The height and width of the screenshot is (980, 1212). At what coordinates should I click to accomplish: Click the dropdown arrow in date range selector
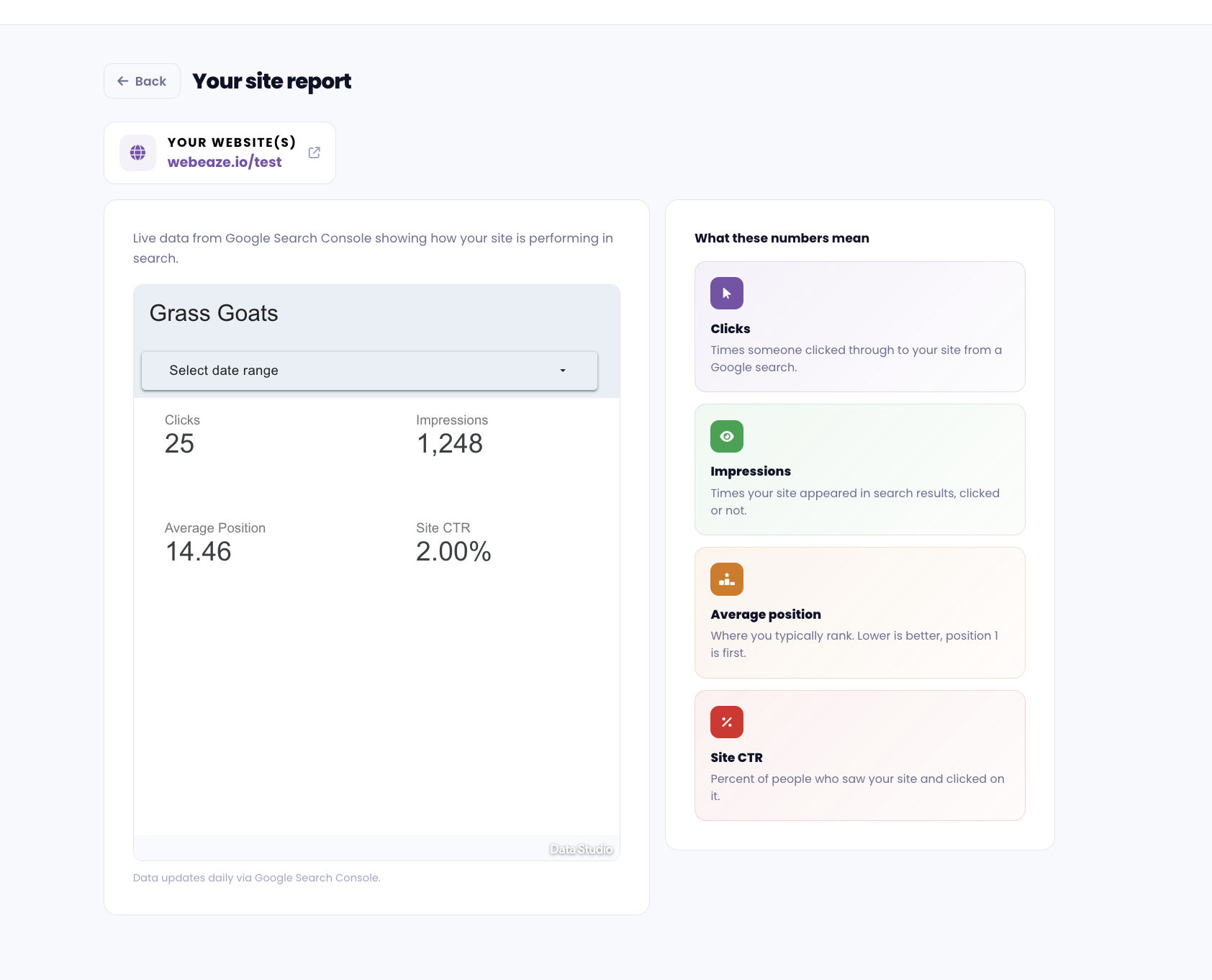pyautogui.click(x=563, y=371)
